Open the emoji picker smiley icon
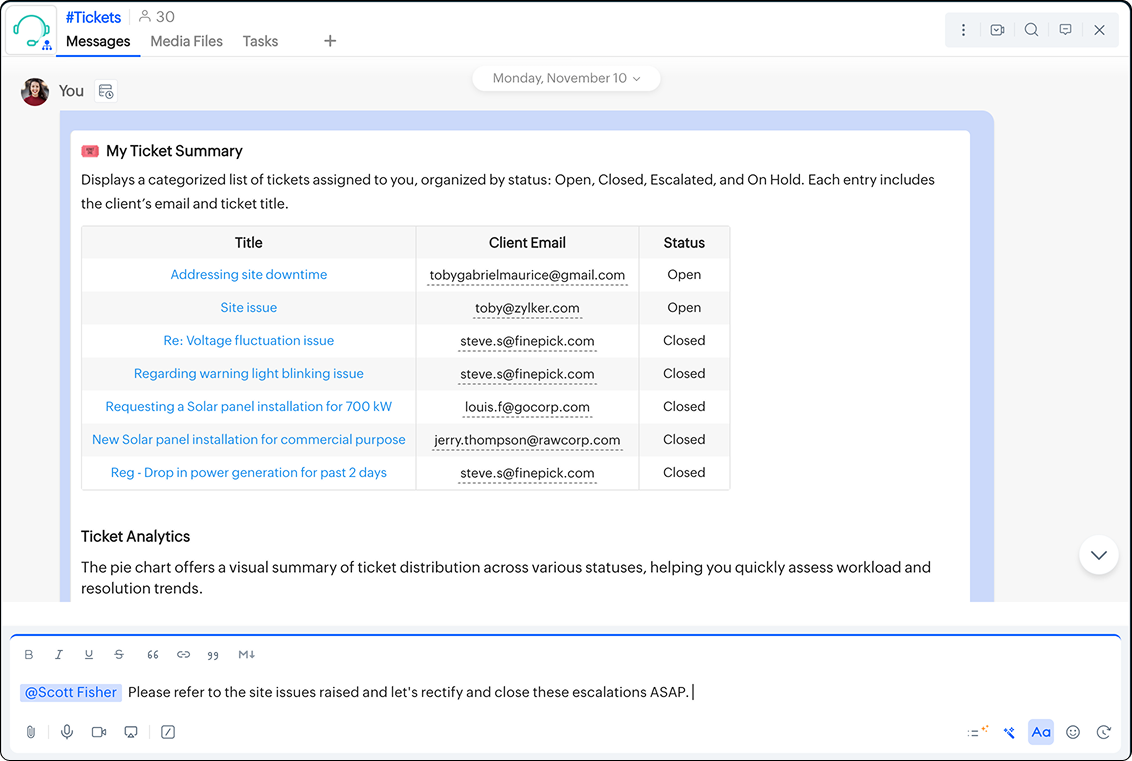Image resolution: width=1132 pixels, height=761 pixels. click(1073, 732)
